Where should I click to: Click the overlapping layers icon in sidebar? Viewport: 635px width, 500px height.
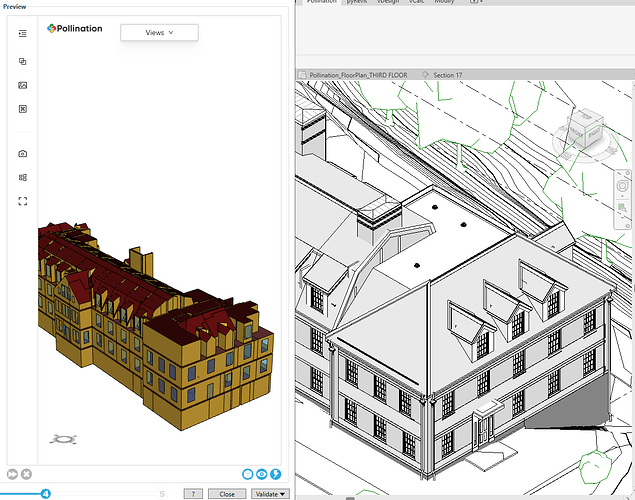point(22,61)
